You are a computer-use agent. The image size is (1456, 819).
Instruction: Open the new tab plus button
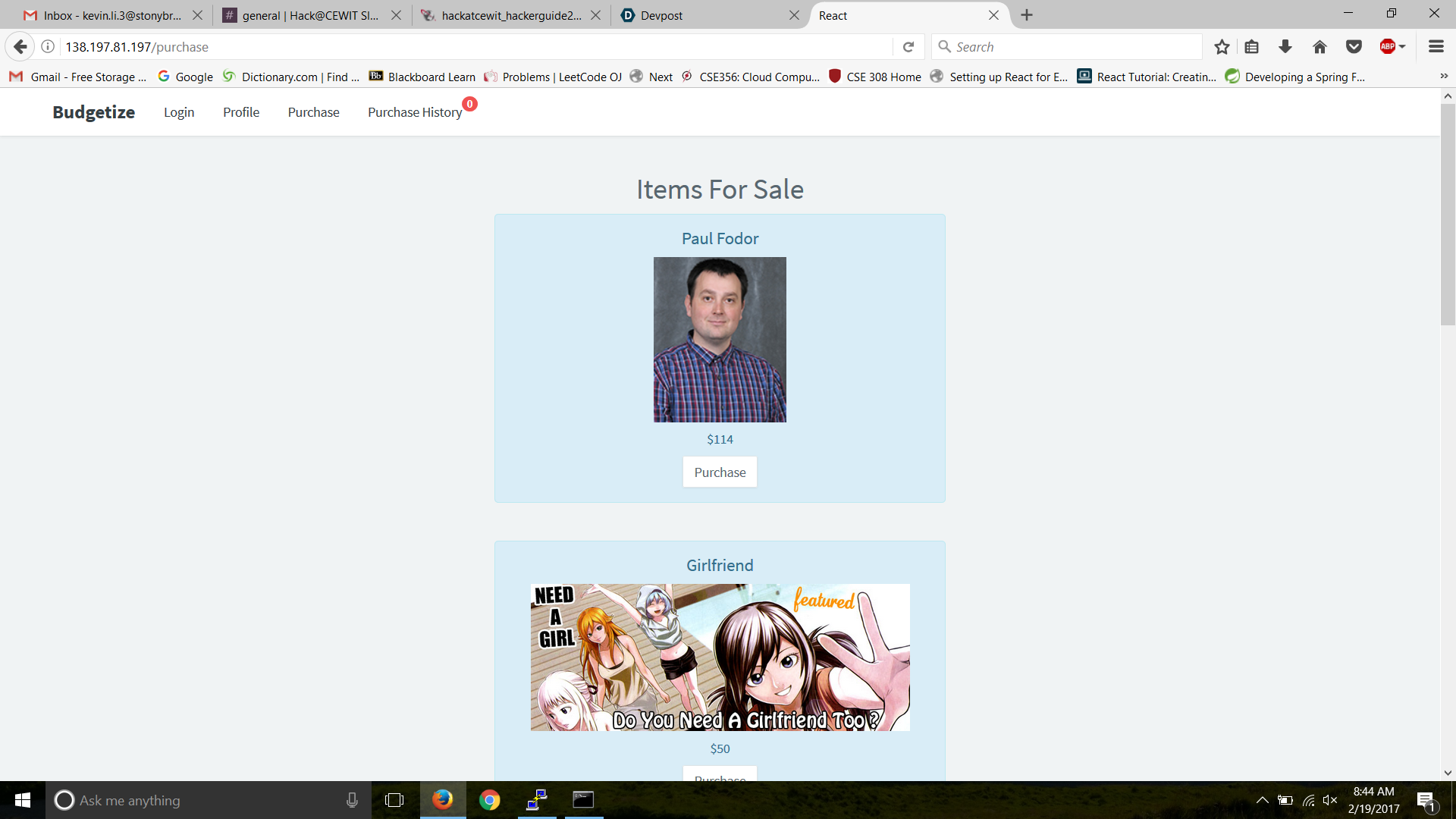pos(1026,15)
